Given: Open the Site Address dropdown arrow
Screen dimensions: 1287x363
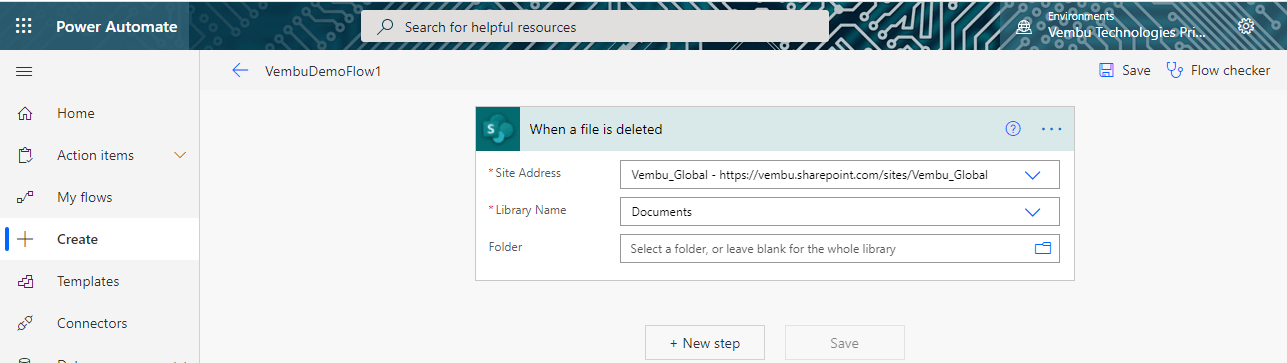Looking at the screenshot, I should [x=1034, y=175].
